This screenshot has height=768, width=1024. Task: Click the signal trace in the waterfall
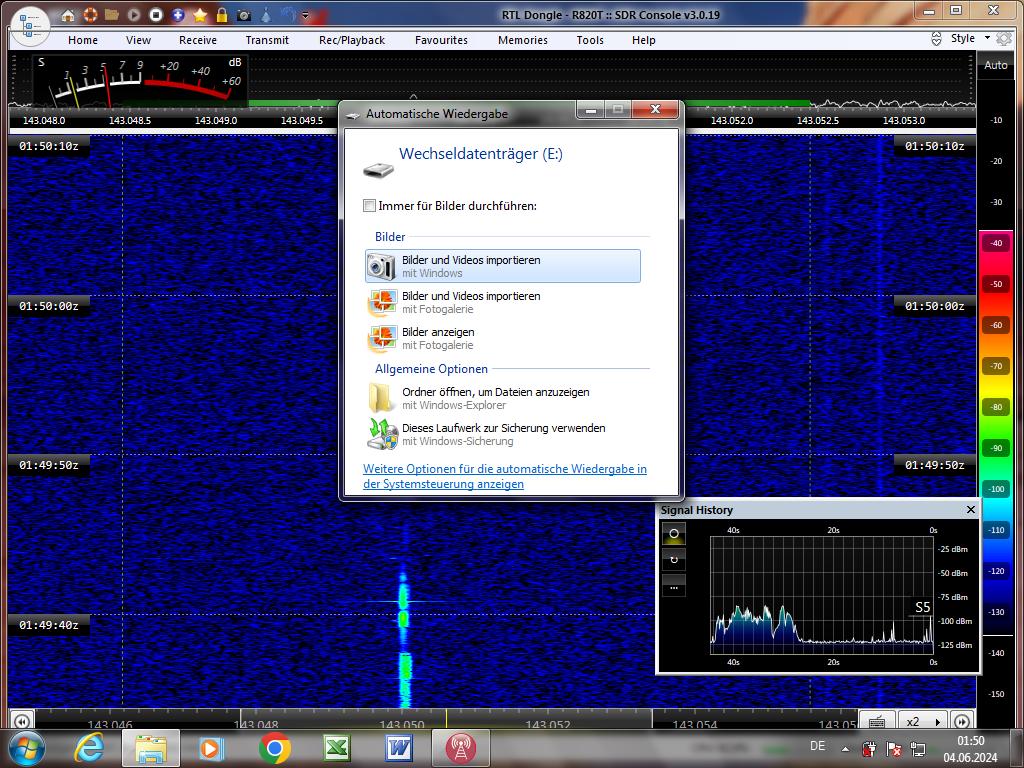coord(404,640)
